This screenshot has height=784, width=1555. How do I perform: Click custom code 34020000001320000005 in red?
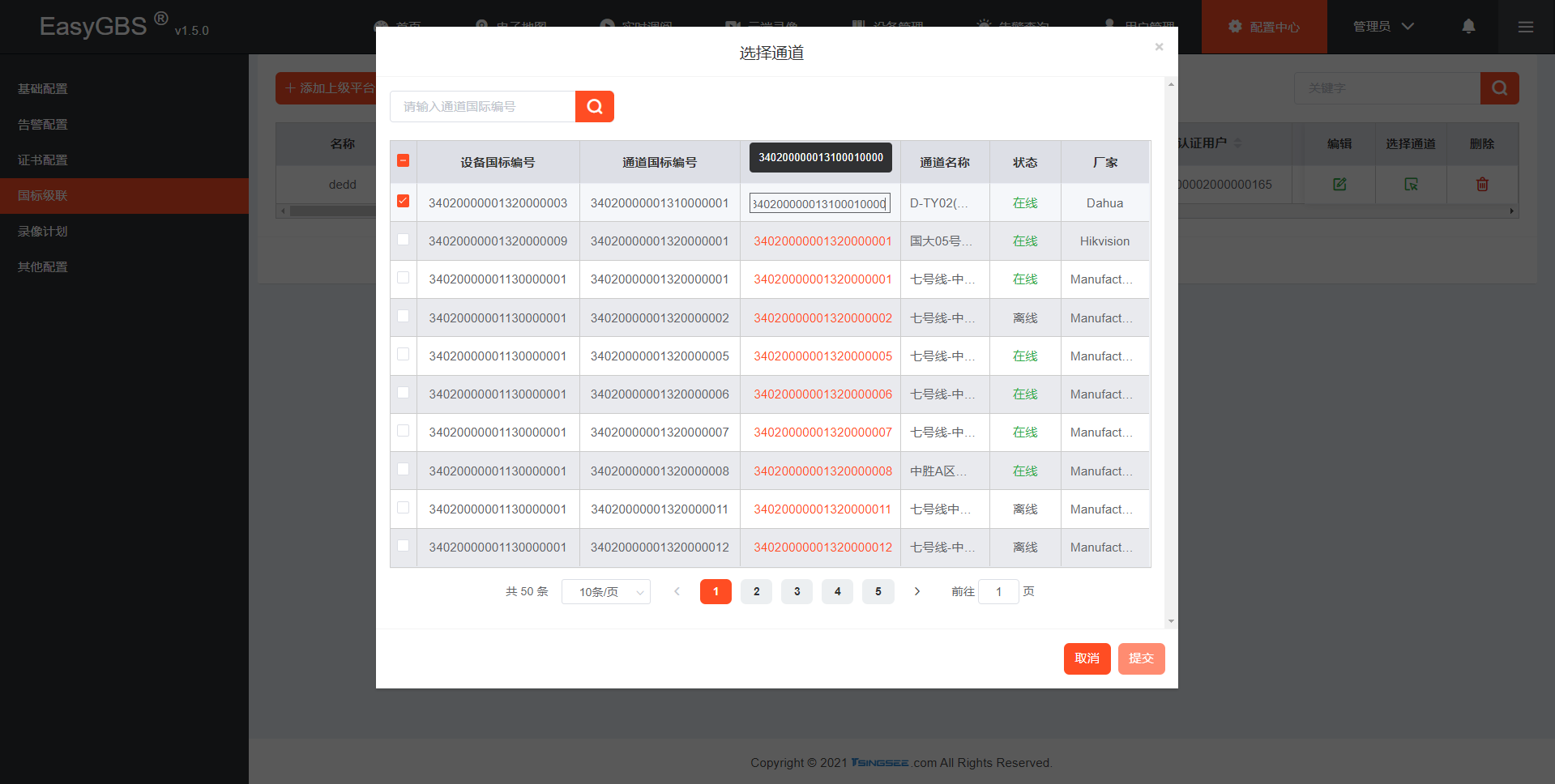[823, 356]
